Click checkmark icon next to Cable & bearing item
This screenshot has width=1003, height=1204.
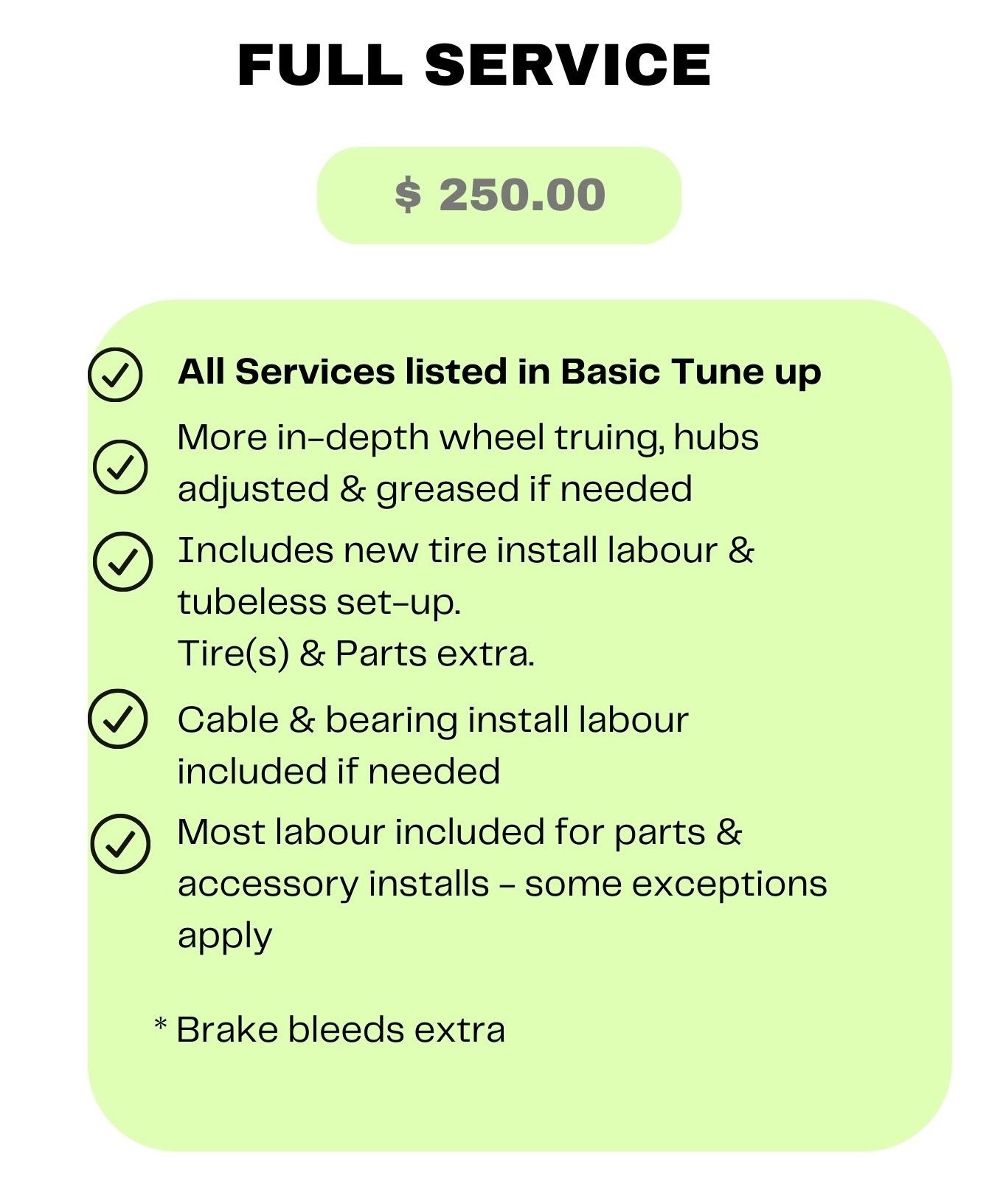click(118, 719)
